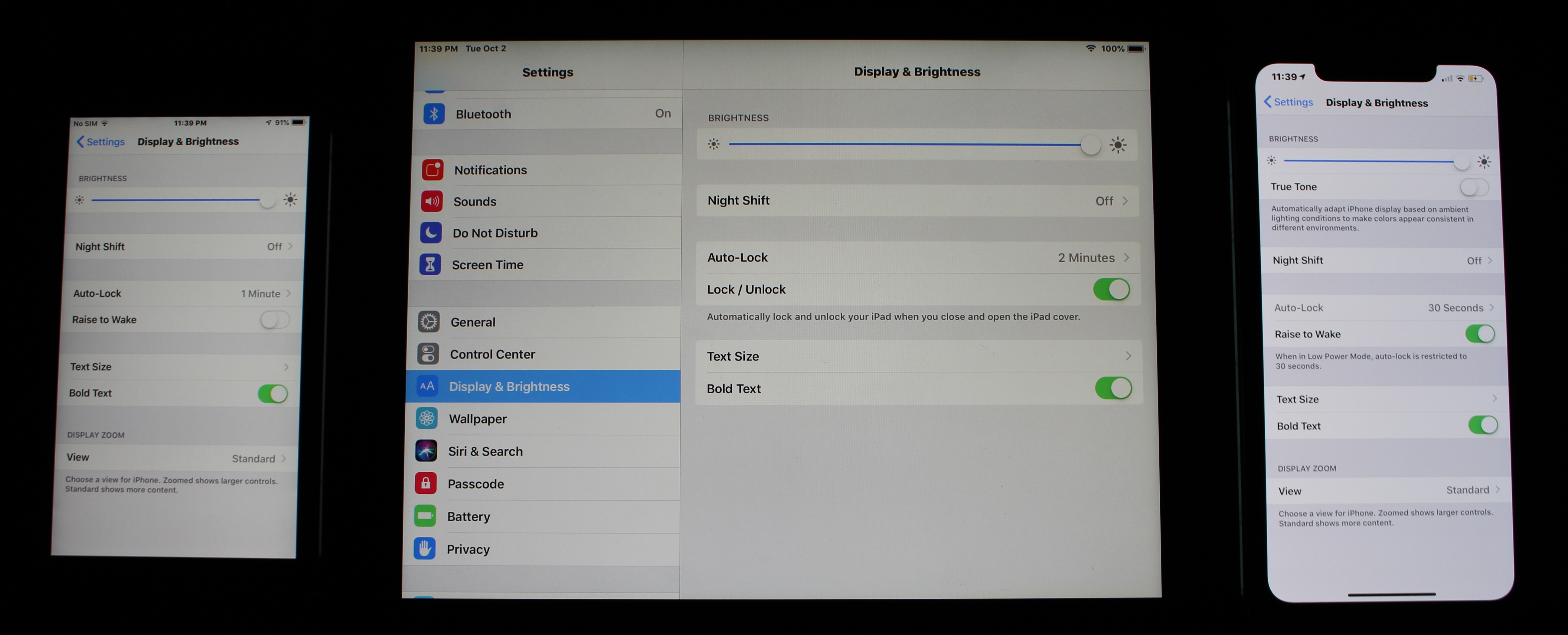Open the Control Center icon

tap(428, 354)
